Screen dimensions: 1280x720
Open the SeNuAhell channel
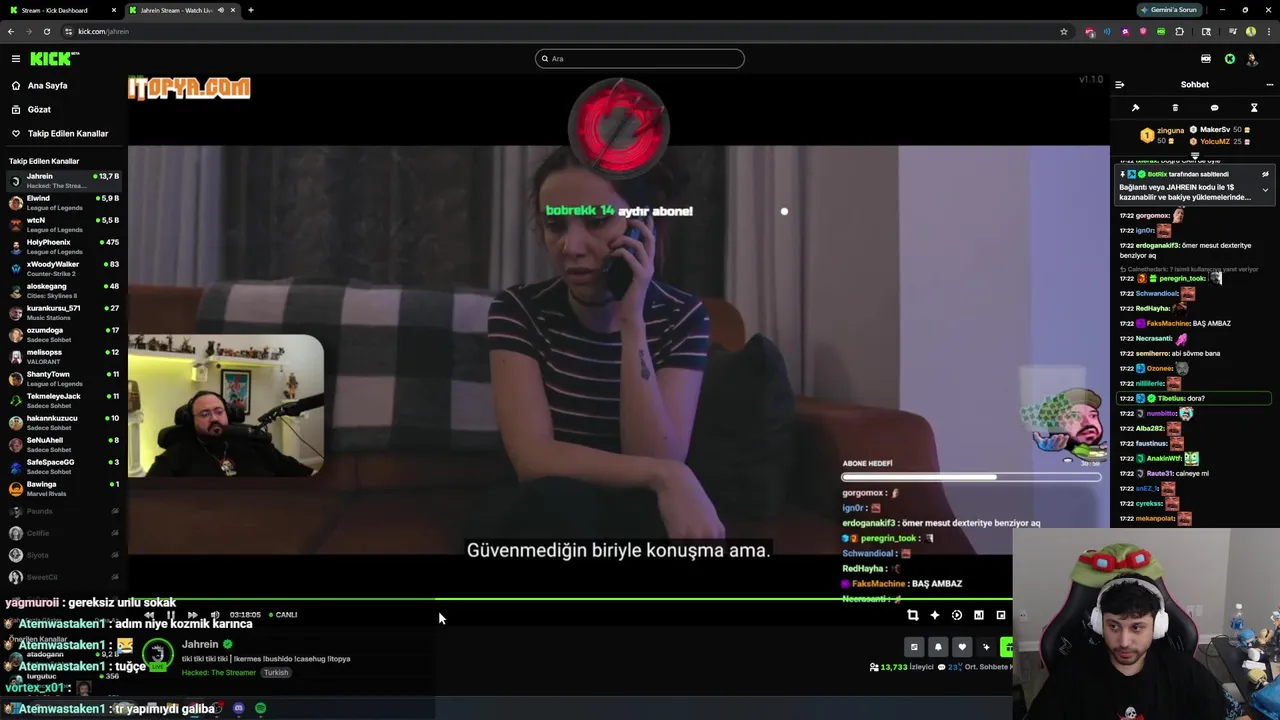pyautogui.click(x=64, y=445)
